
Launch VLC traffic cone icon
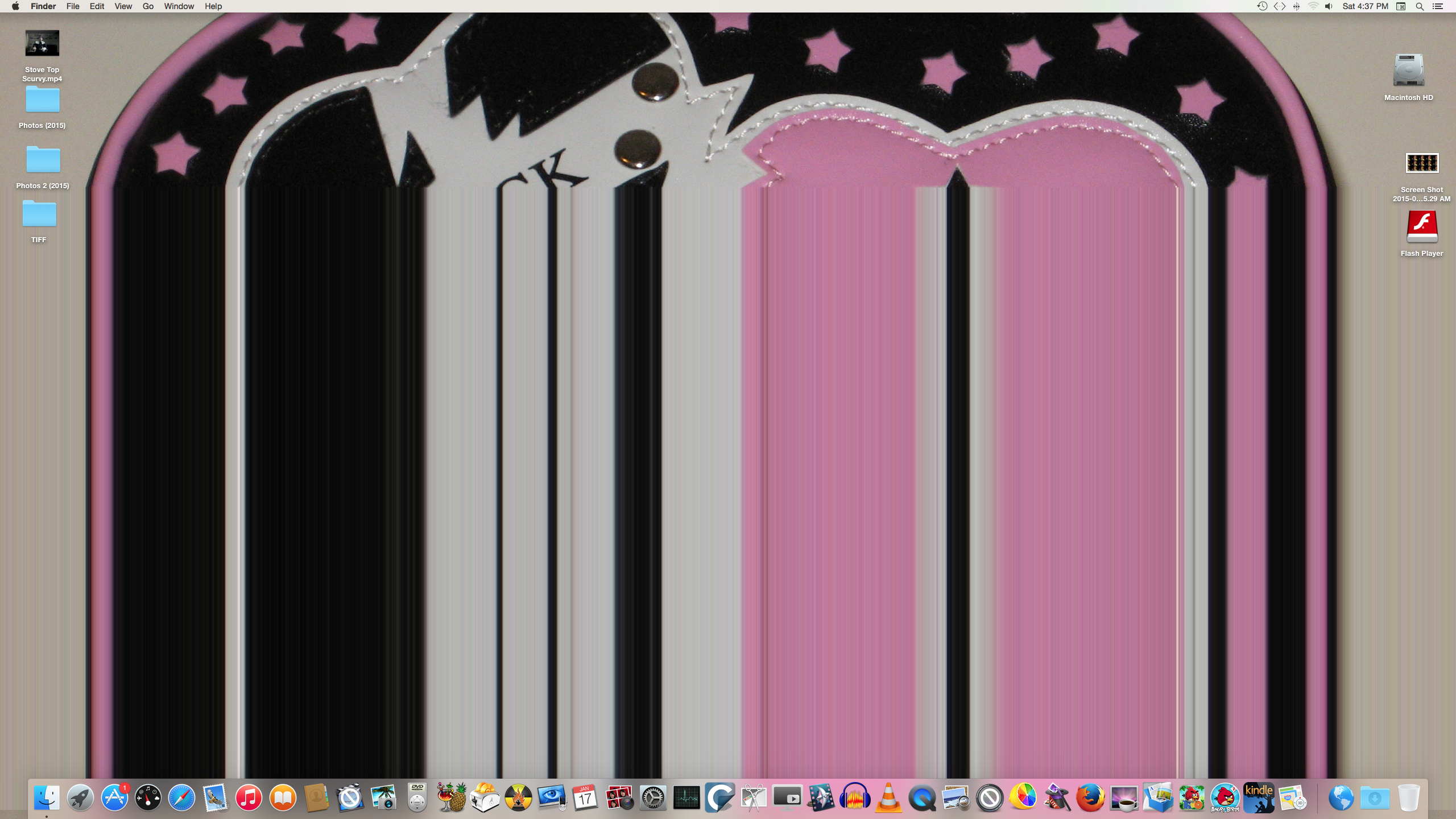tap(889, 797)
